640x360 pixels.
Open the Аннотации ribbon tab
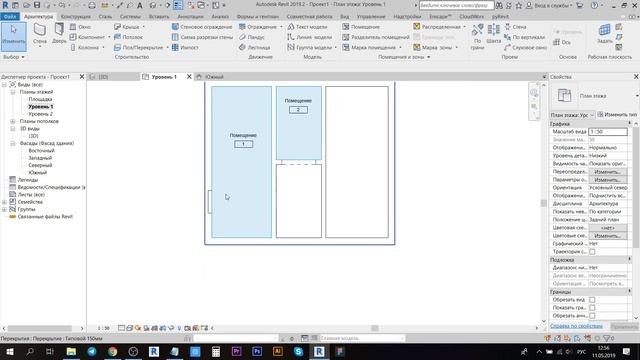[x=190, y=16]
